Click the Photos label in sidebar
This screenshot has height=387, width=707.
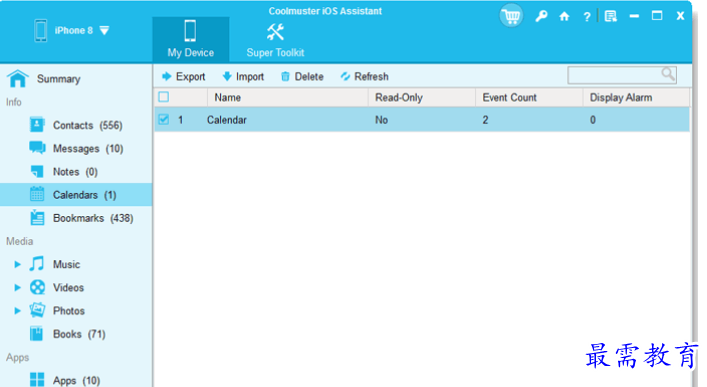pos(69,311)
